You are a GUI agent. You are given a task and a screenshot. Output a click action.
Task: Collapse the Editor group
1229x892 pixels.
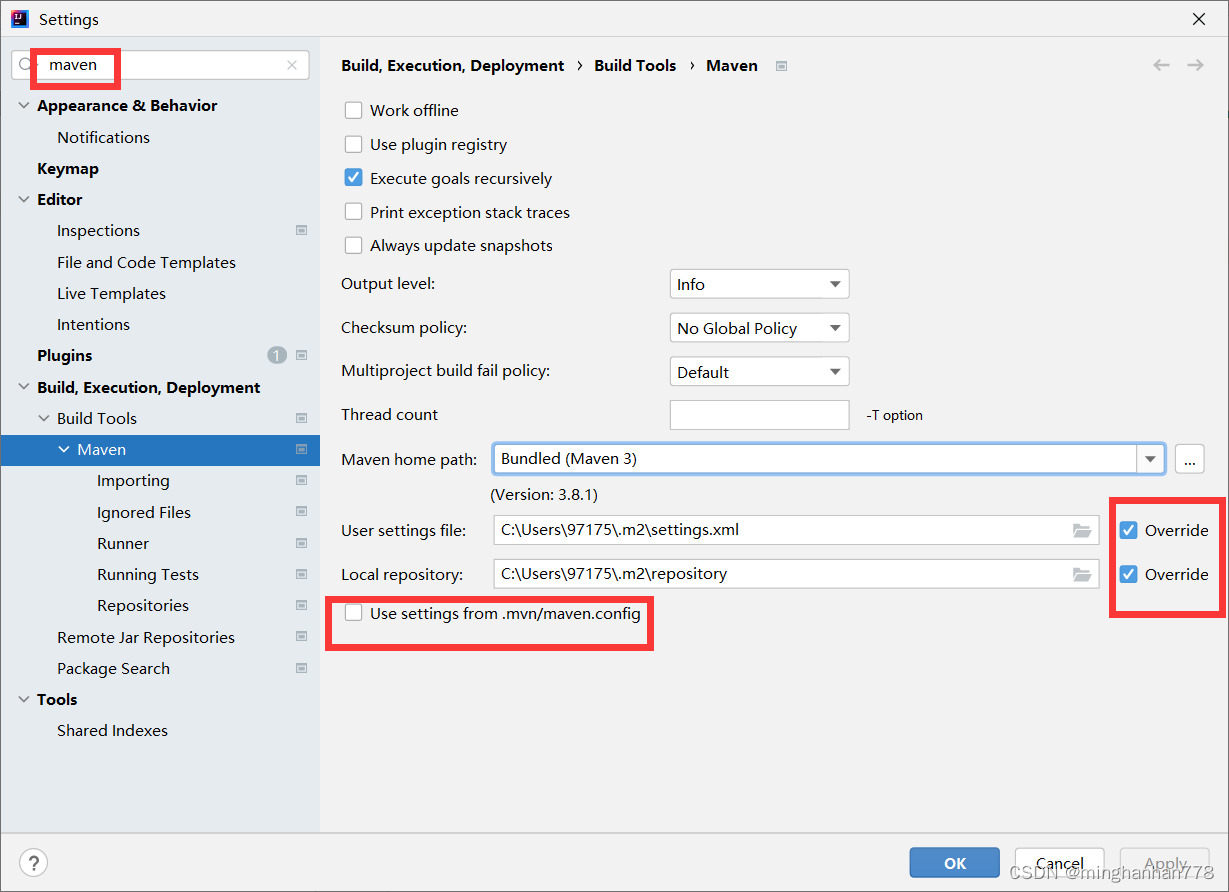coord(24,199)
